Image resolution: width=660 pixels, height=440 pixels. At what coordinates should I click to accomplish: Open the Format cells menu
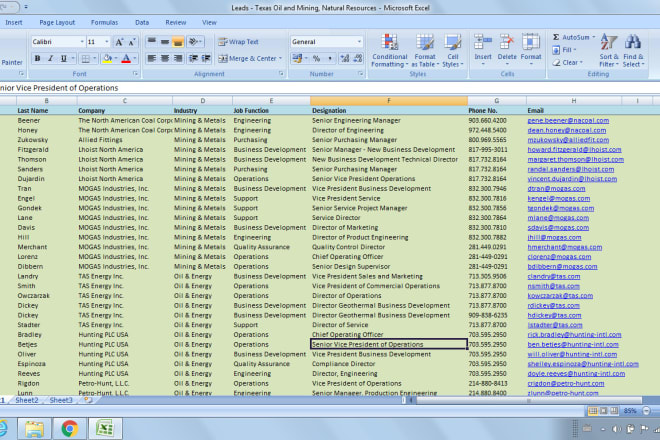(x=531, y=50)
